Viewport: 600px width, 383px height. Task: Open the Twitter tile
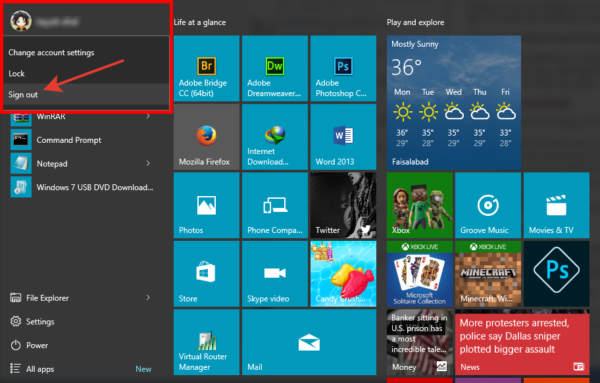pyautogui.click(x=343, y=205)
